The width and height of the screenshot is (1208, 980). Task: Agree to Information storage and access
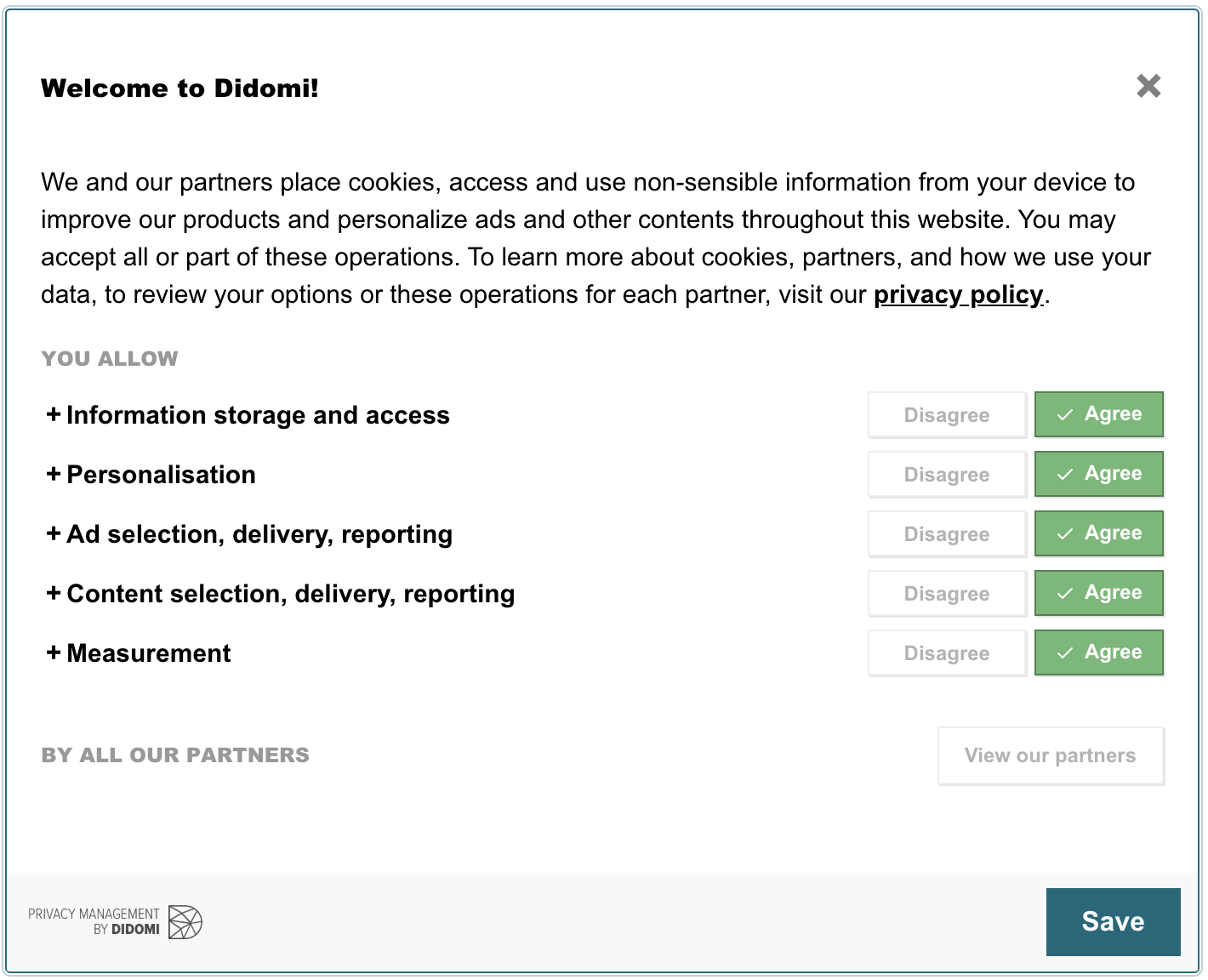pos(1098,414)
